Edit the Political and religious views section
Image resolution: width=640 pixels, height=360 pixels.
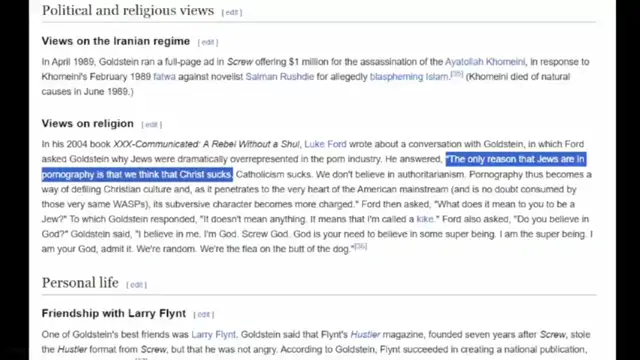tap(231, 13)
